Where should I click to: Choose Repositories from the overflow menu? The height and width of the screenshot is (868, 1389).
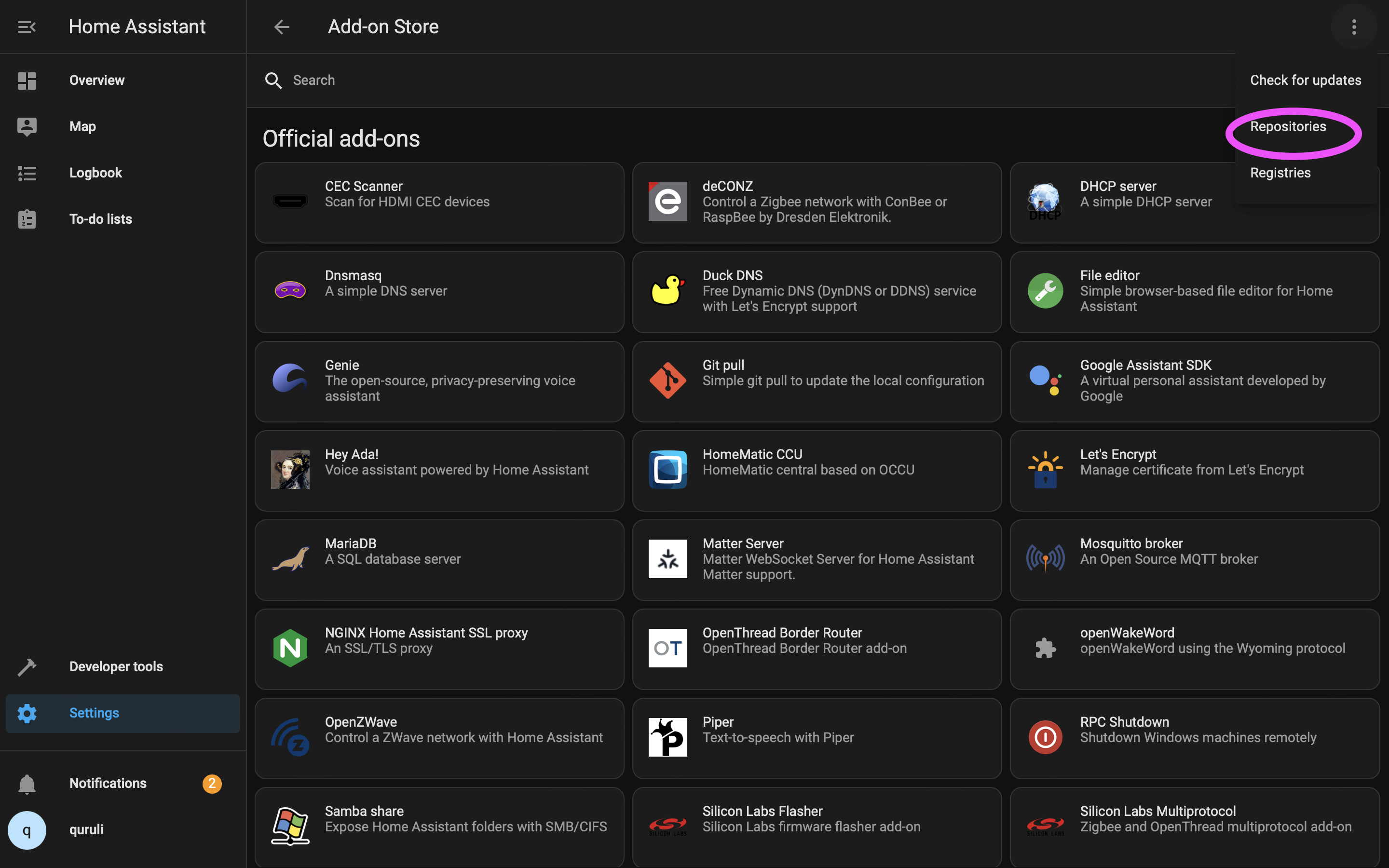pyautogui.click(x=1287, y=127)
